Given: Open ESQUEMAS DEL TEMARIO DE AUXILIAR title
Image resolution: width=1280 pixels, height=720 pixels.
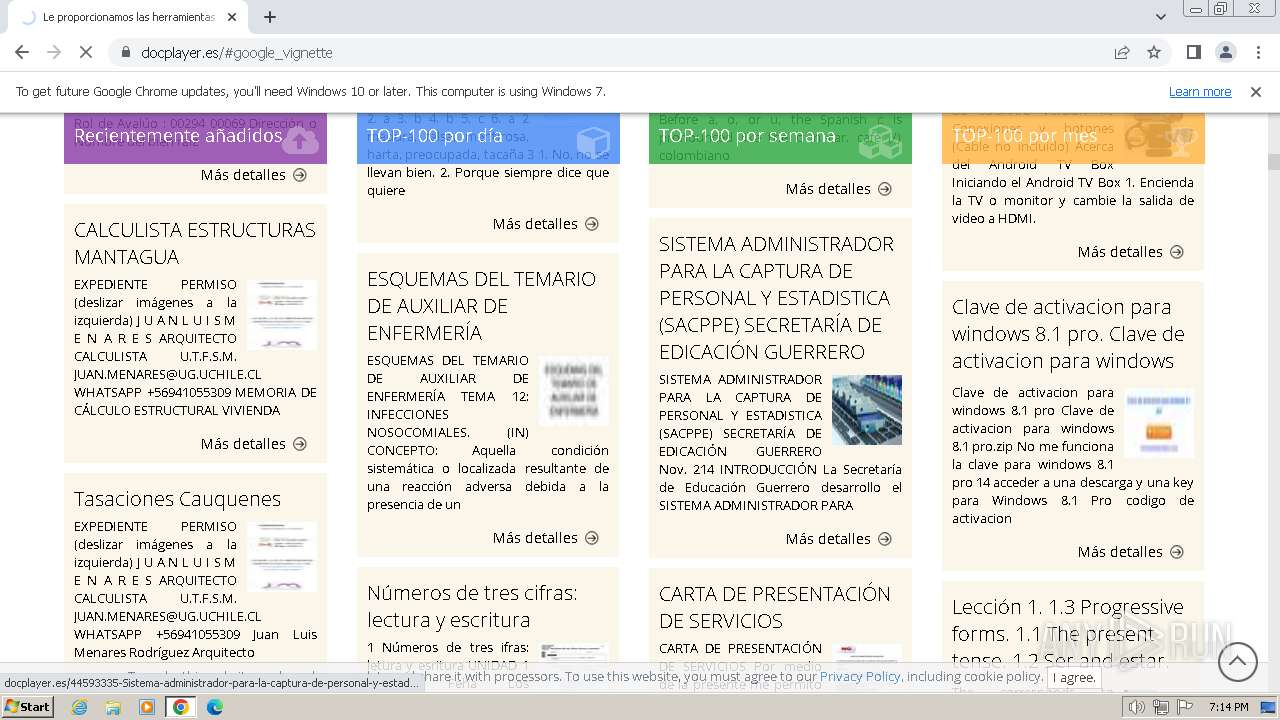Looking at the screenshot, I should click(x=481, y=305).
